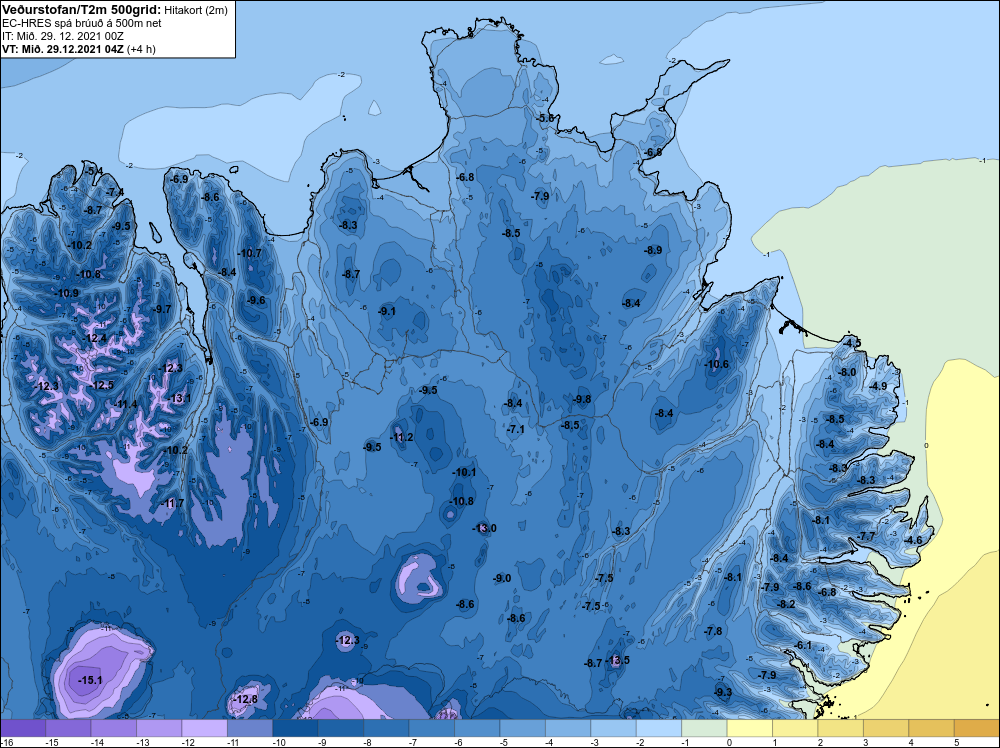Select the pale yellow swatch labeled 0
The height and width of the screenshot is (748, 1000).
click(x=750, y=728)
